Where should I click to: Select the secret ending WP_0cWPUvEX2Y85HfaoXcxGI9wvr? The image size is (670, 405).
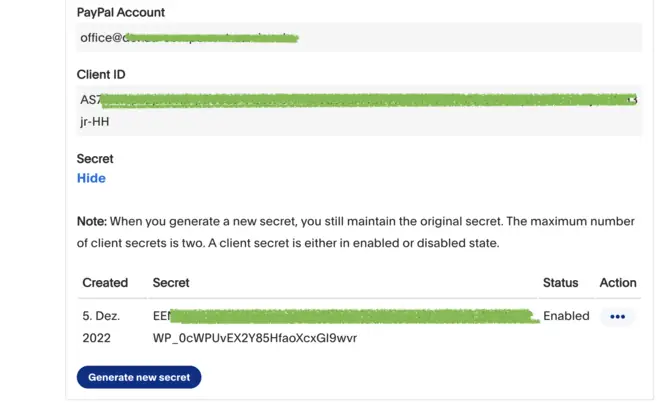255,338
